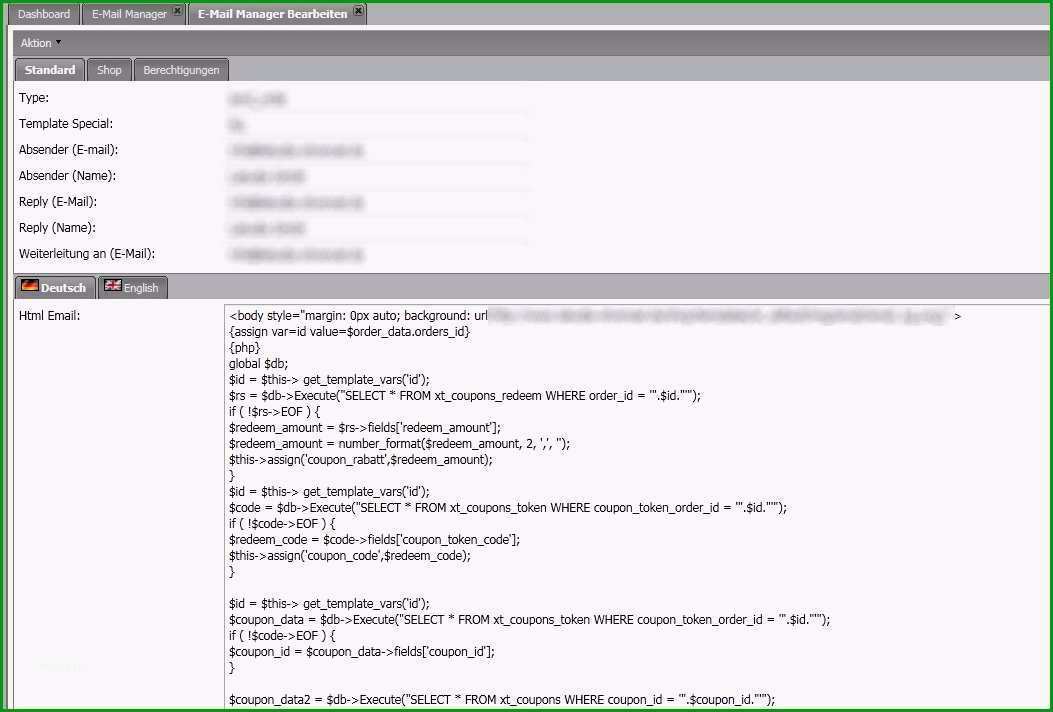Click the '<body style=' first code line
Image resolution: width=1053 pixels, height=712 pixels.
(x=595, y=316)
